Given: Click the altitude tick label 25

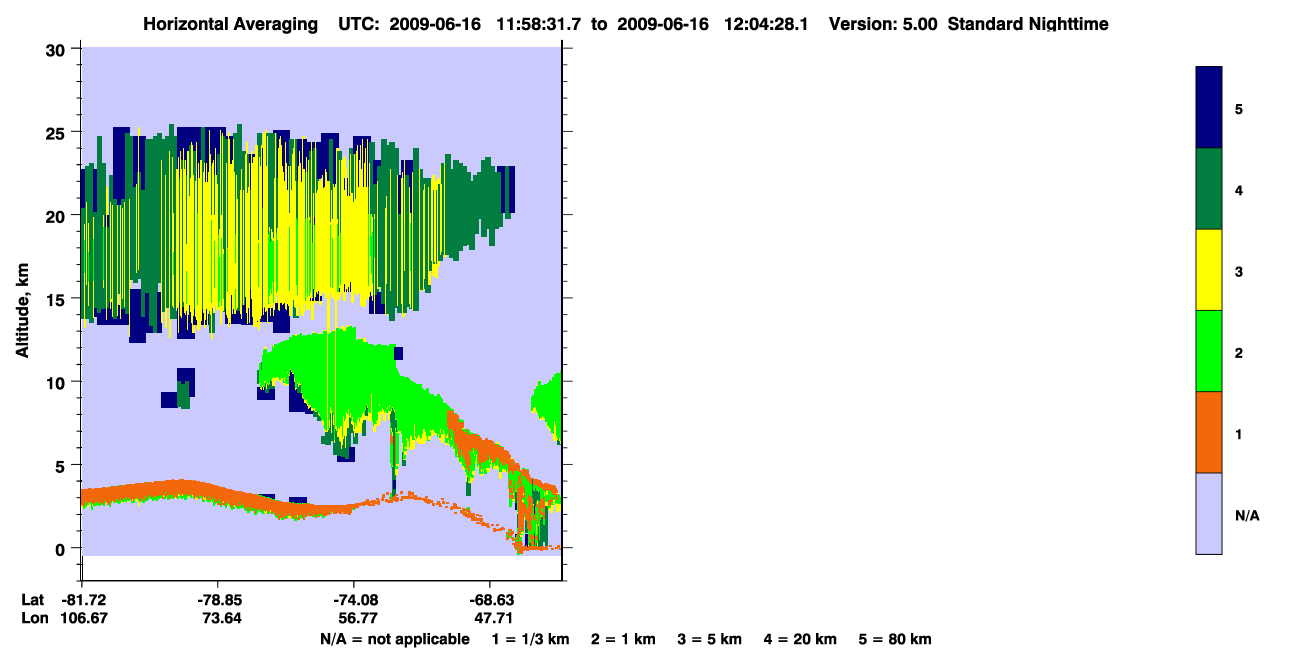Looking at the screenshot, I should click(57, 132).
